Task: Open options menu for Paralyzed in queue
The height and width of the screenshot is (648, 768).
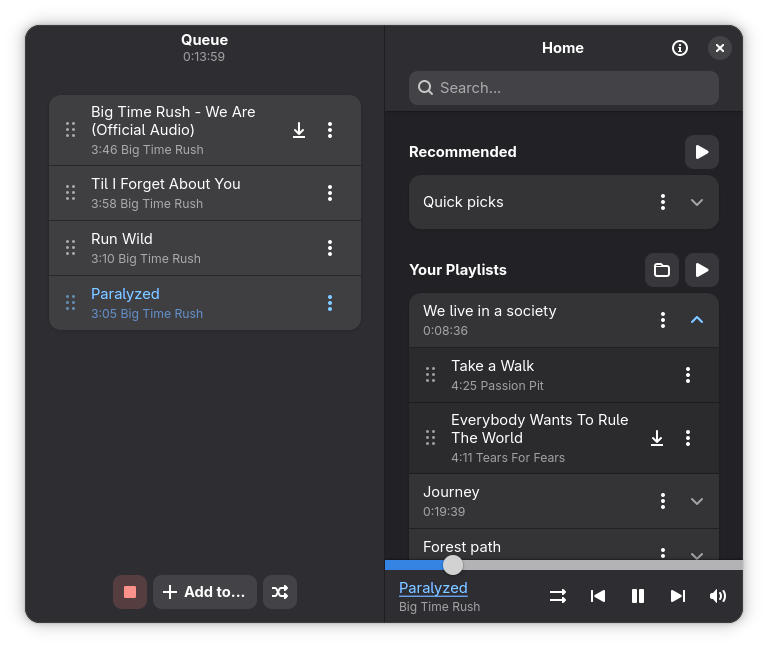Action: (x=330, y=303)
